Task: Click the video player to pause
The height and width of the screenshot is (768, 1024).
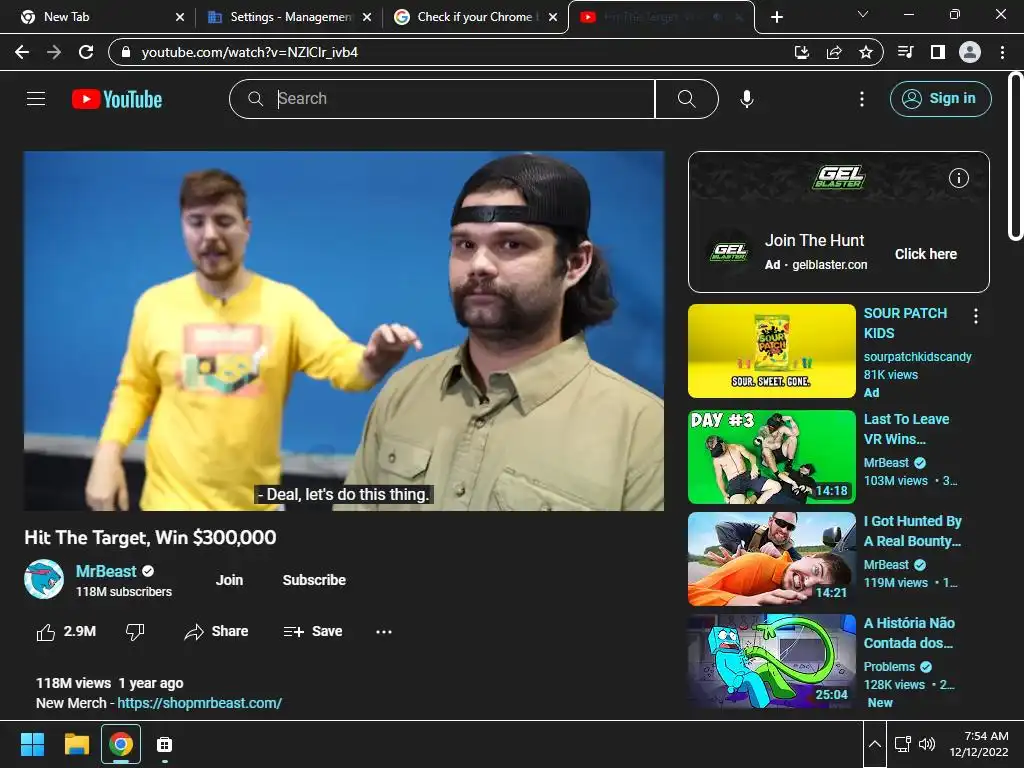Action: coord(344,331)
